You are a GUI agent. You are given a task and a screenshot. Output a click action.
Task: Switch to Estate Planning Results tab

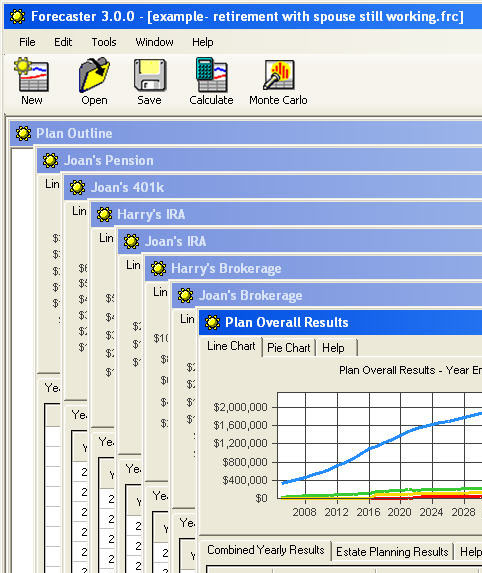(392, 551)
